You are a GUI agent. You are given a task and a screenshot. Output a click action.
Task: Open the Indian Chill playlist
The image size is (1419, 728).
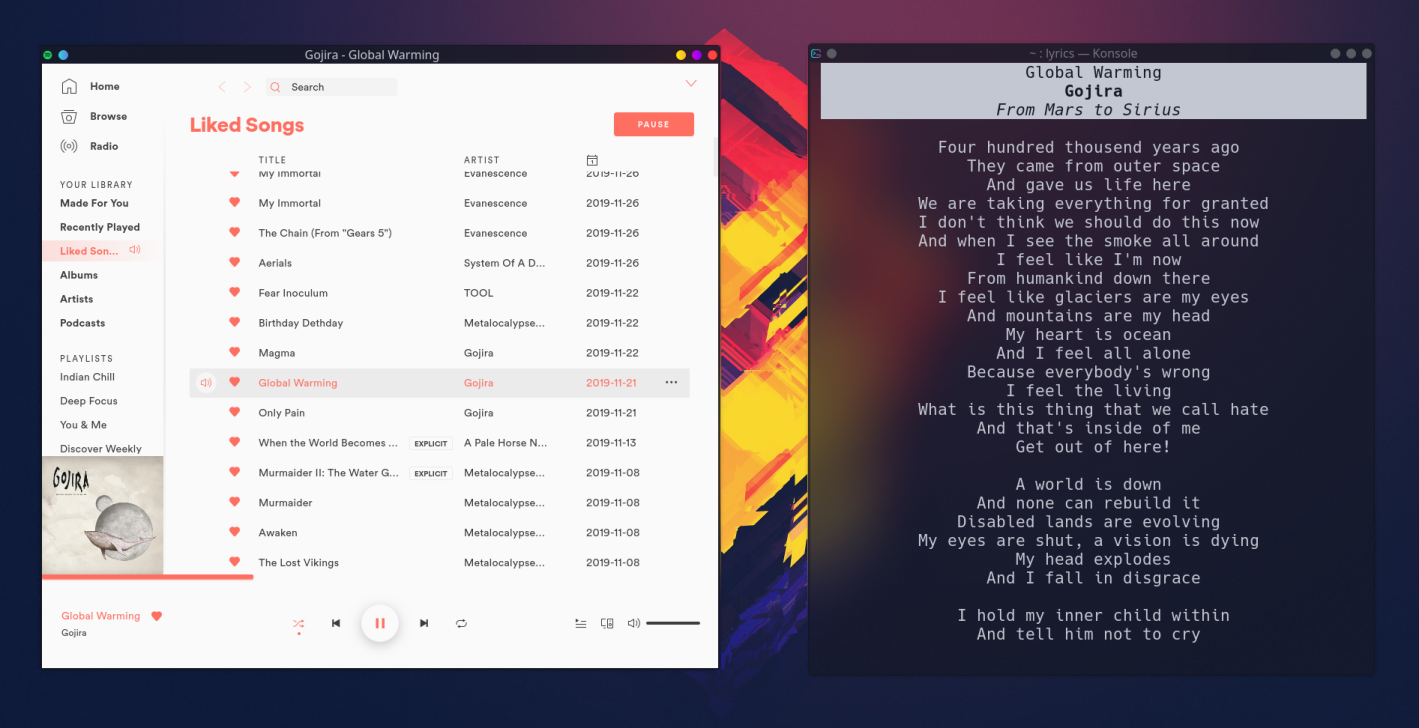(x=87, y=377)
